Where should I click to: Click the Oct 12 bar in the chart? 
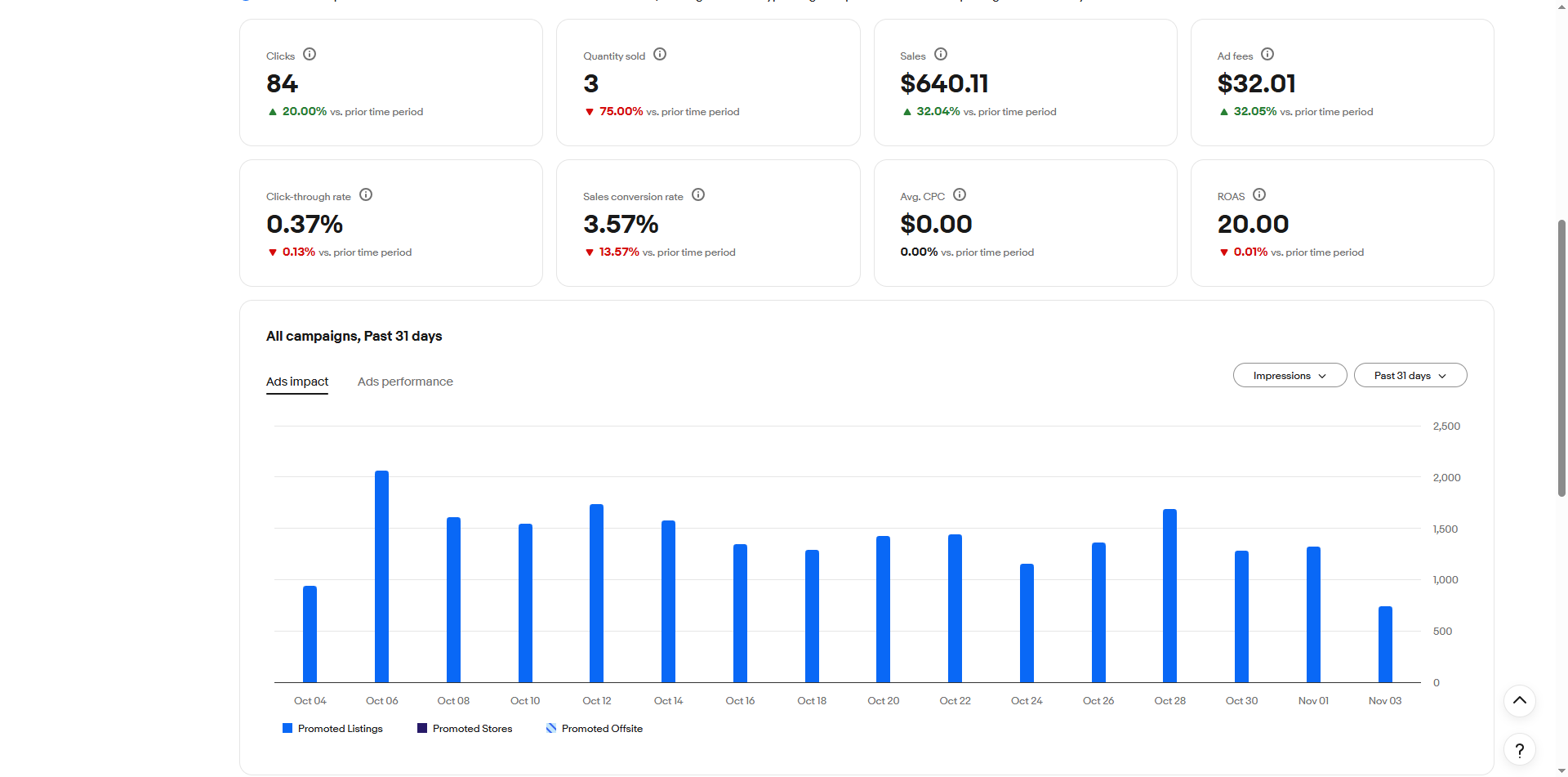(597, 594)
